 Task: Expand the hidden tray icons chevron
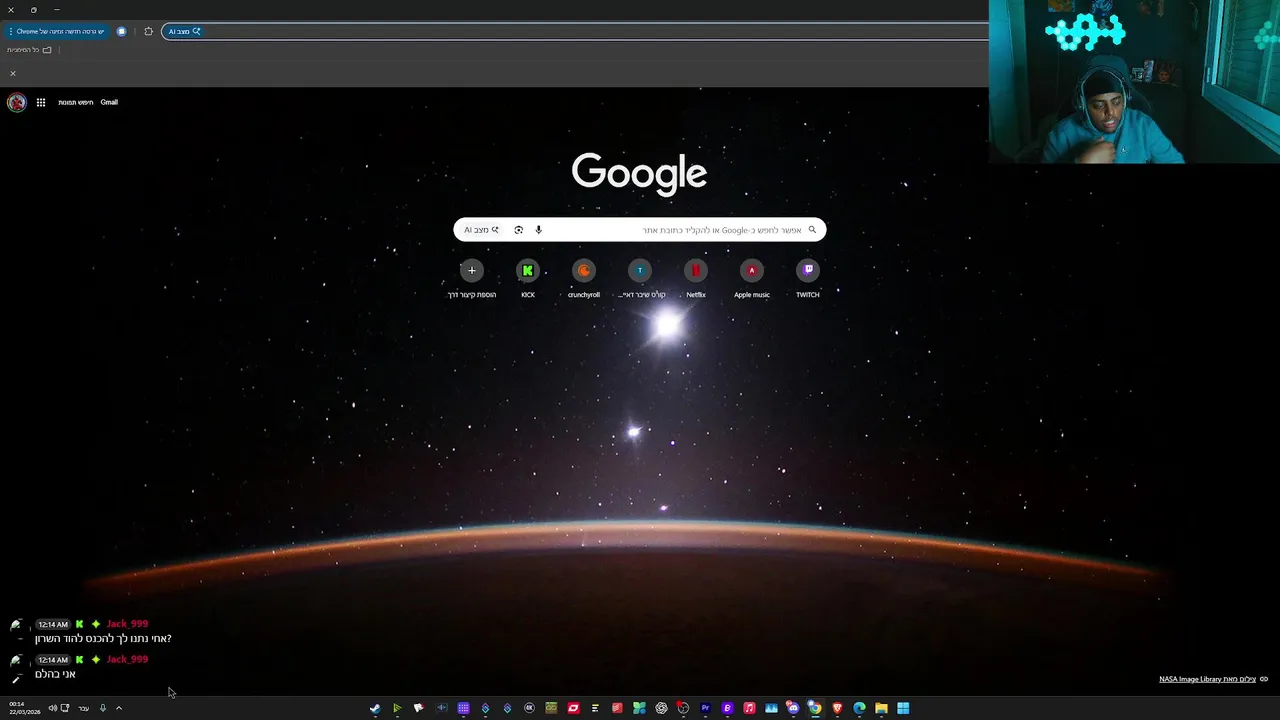[x=118, y=708]
